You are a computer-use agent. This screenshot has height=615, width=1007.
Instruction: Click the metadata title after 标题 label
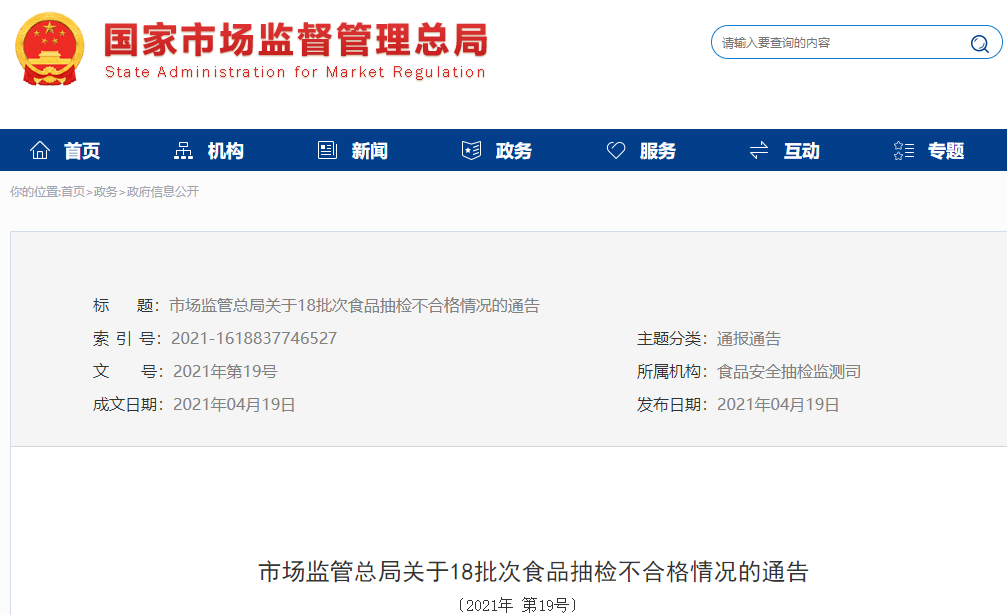click(354, 306)
